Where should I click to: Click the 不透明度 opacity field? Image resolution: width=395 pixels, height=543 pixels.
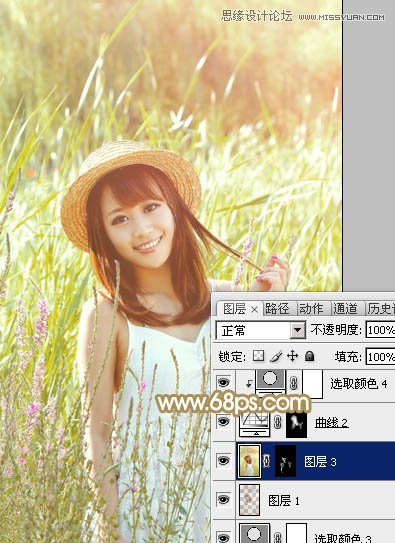380,330
